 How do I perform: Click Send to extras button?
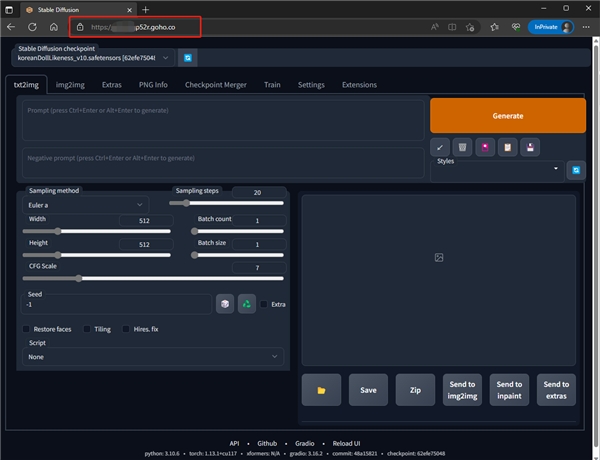click(556, 390)
